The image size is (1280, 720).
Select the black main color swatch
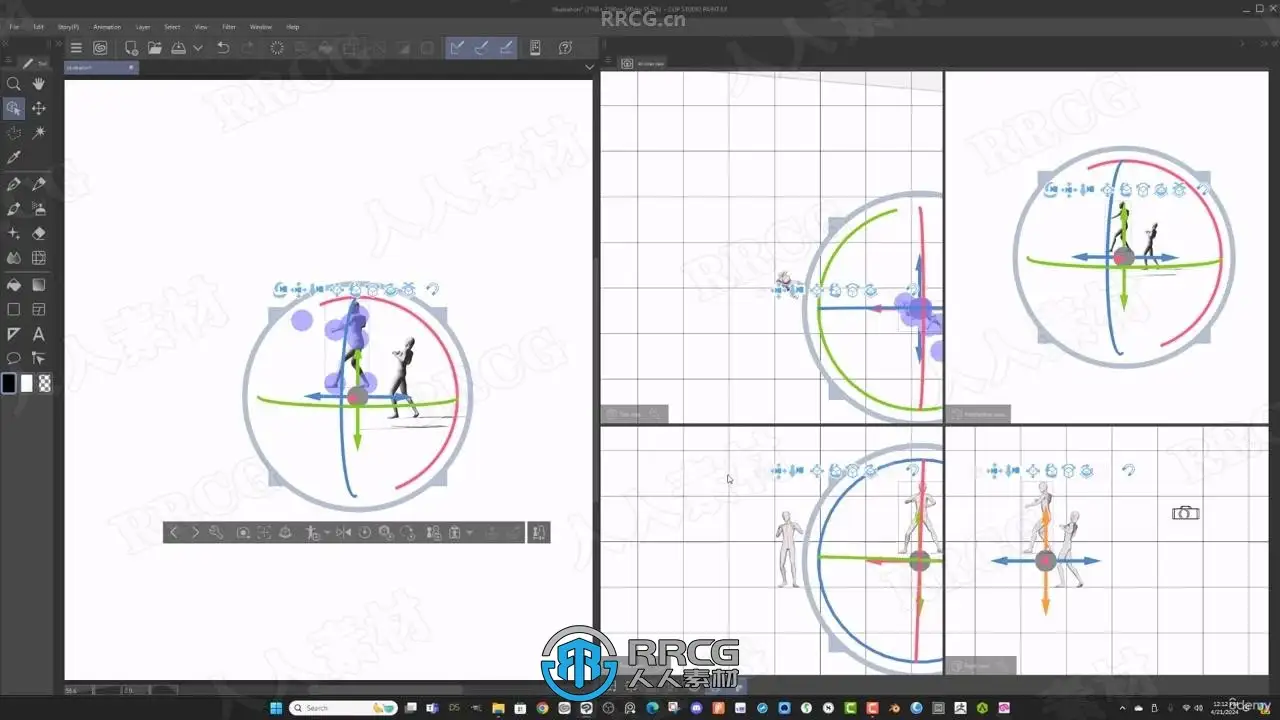click(9, 383)
